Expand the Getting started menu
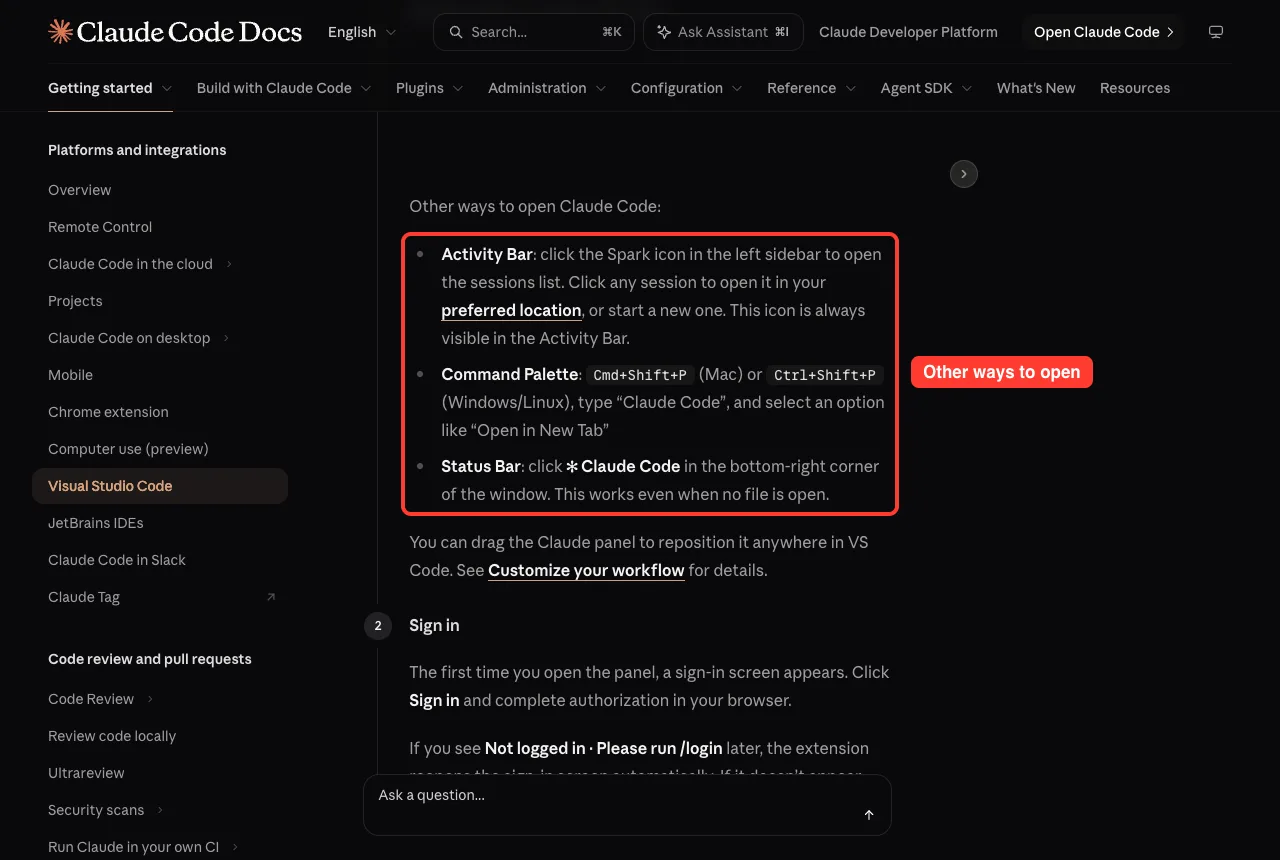The height and width of the screenshot is (860, 1280). point(110,88)
